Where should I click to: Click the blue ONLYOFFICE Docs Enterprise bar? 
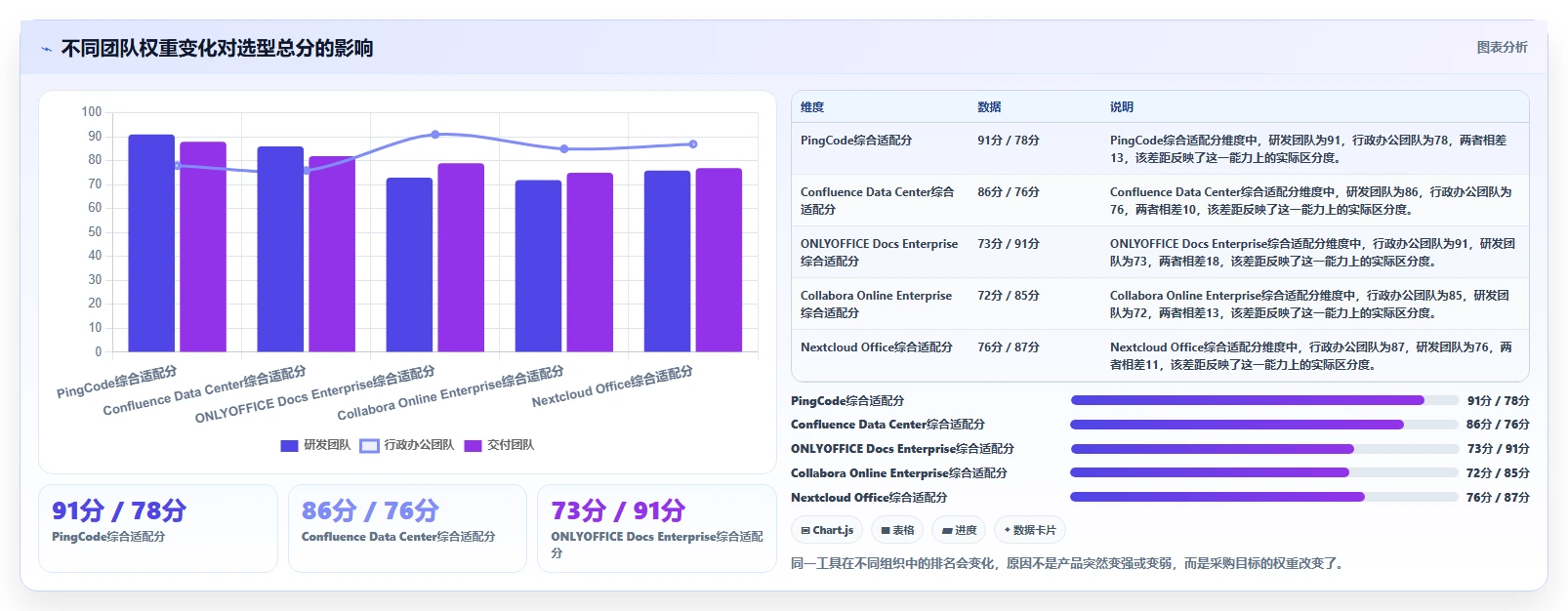(x=409, y=265)
